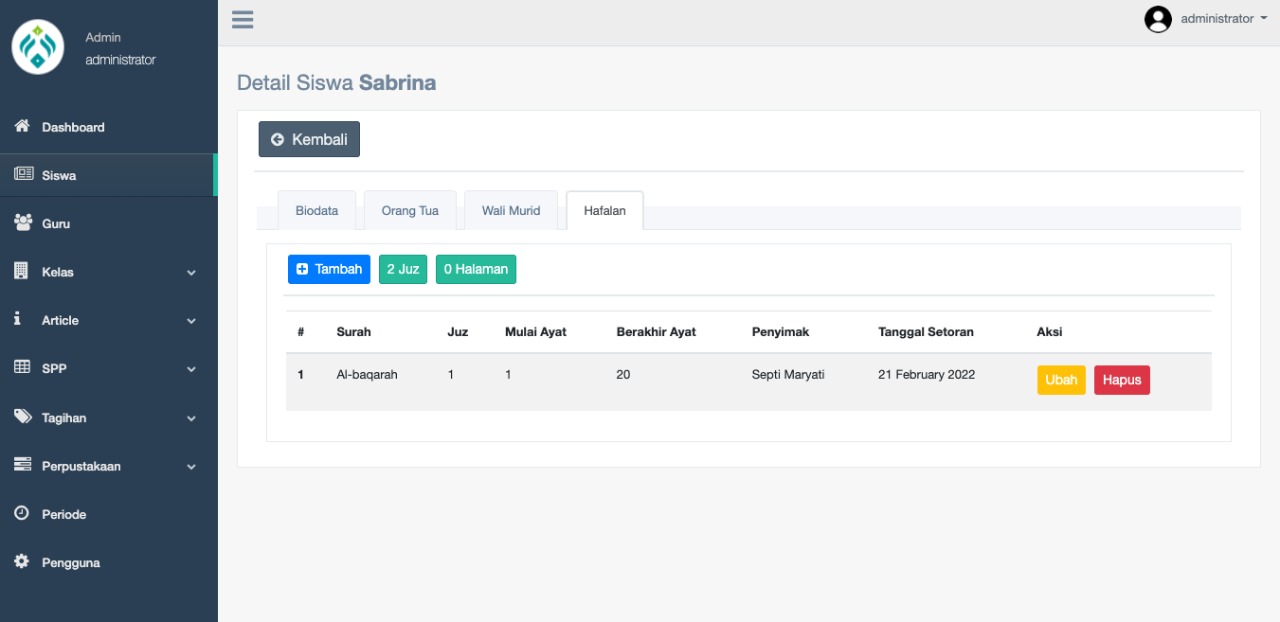Switch to the Orang Tua tab

pos(410,211)
